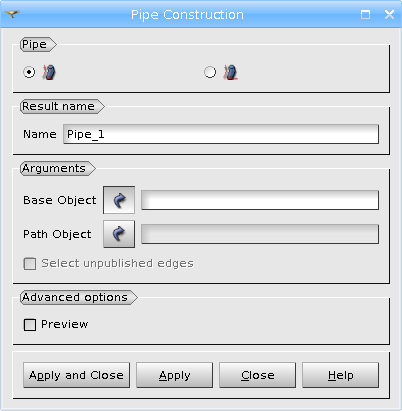Click the Apply button
The height and width of the screenshot is (411, 402).
pyautogui.click(x=174, y=375)
